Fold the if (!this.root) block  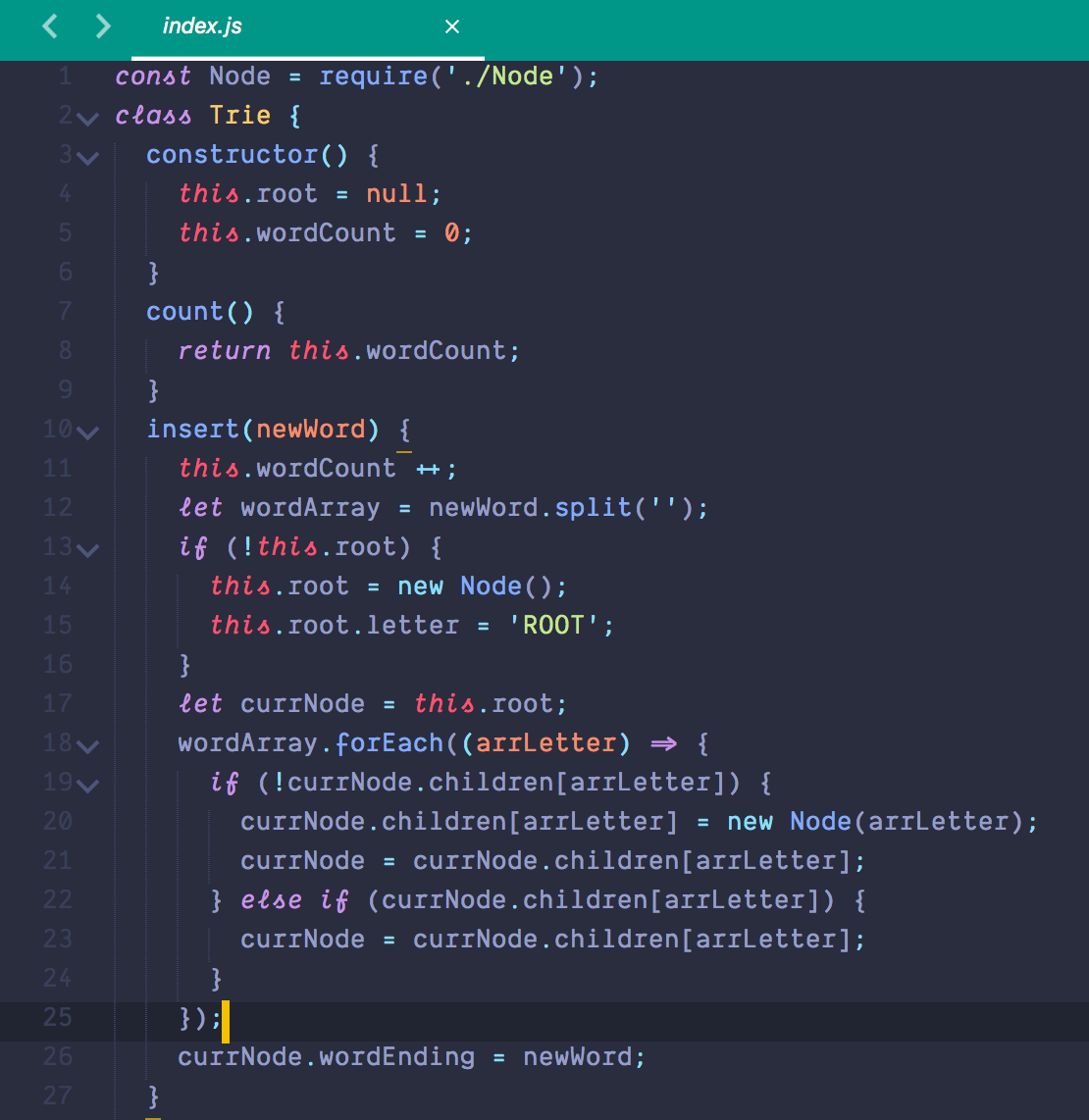tap(88, 551)
